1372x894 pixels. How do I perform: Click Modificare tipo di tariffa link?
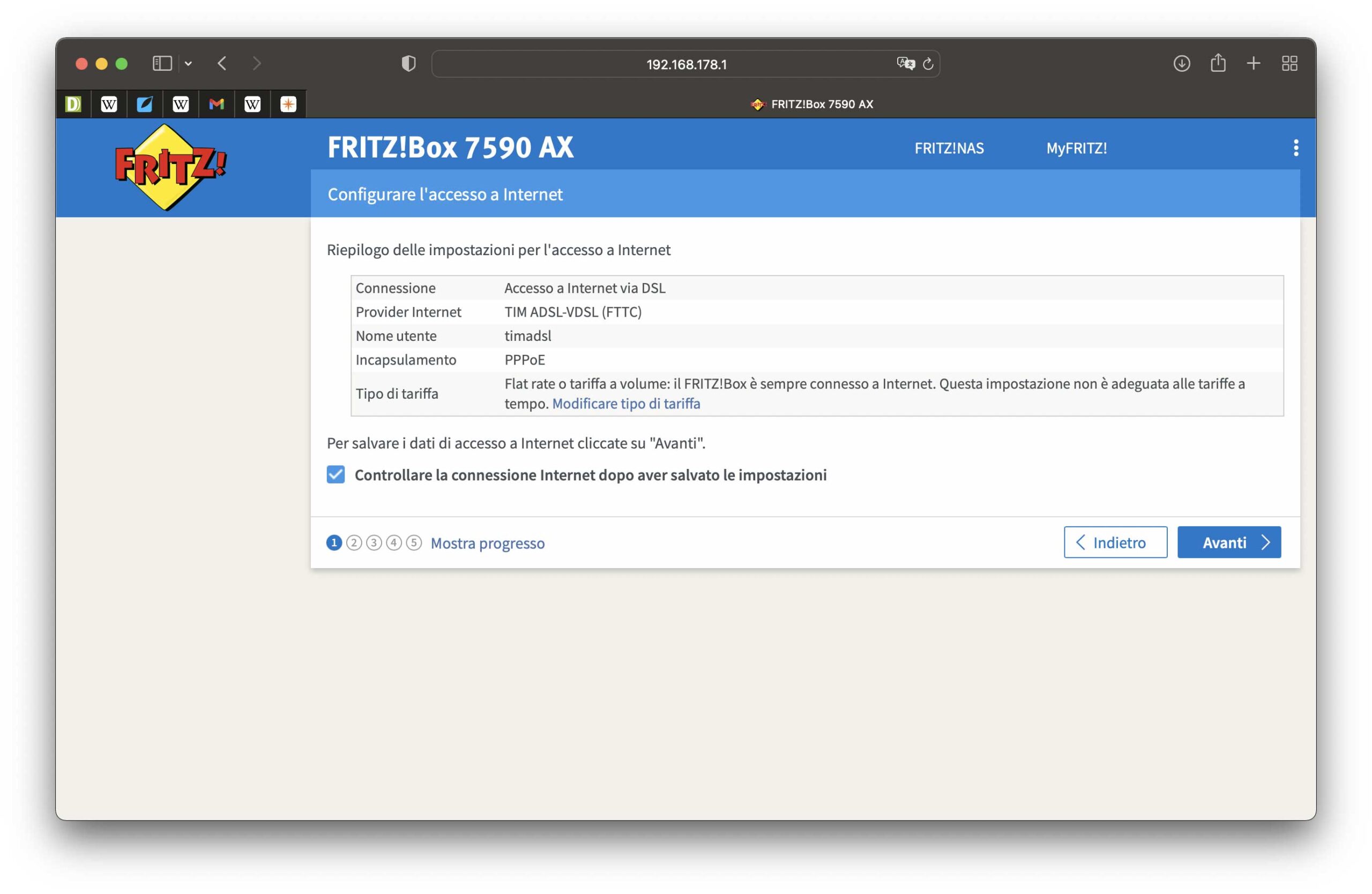[x=626, y=404]
